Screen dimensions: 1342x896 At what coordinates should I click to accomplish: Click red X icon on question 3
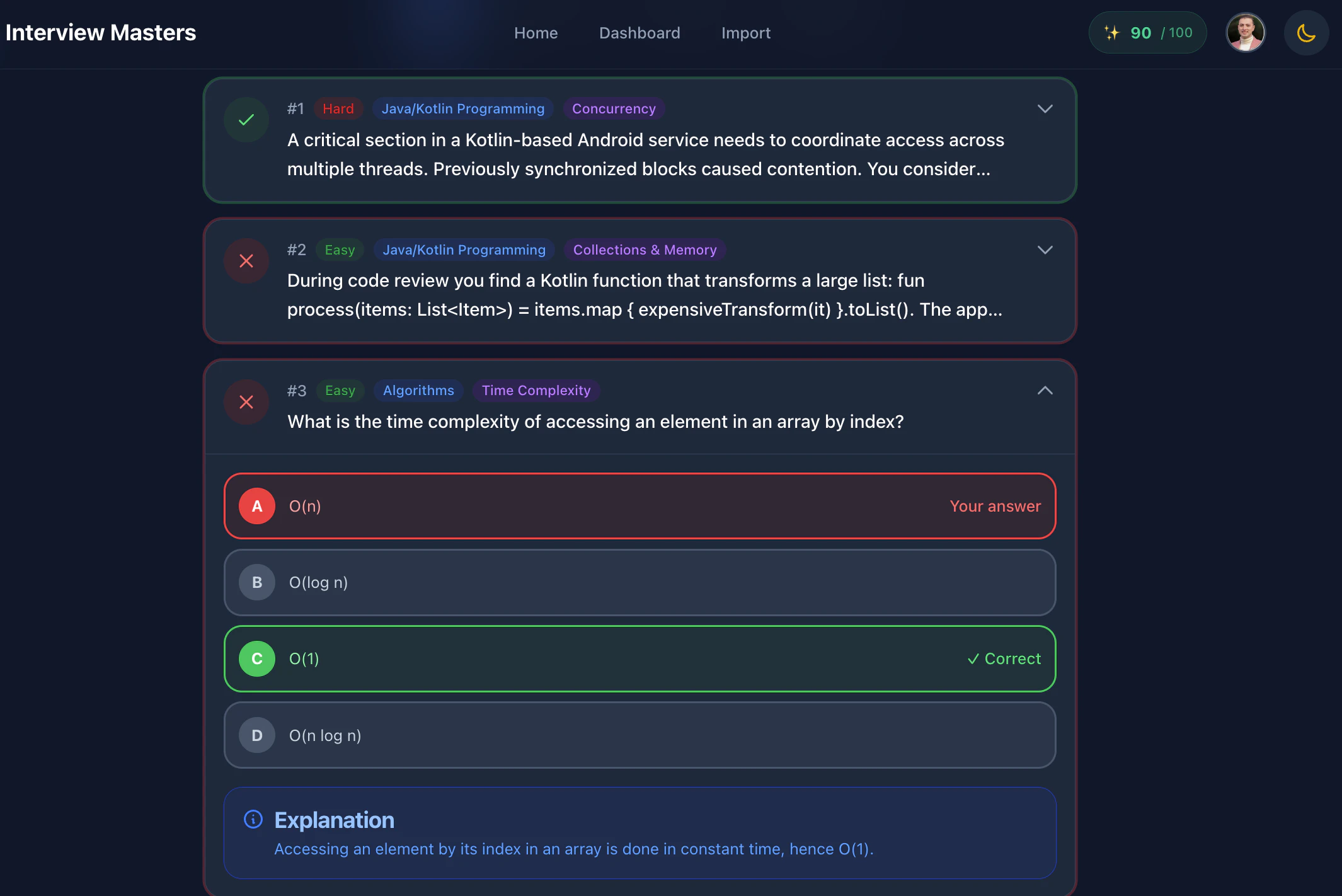(x=246, y=402)
